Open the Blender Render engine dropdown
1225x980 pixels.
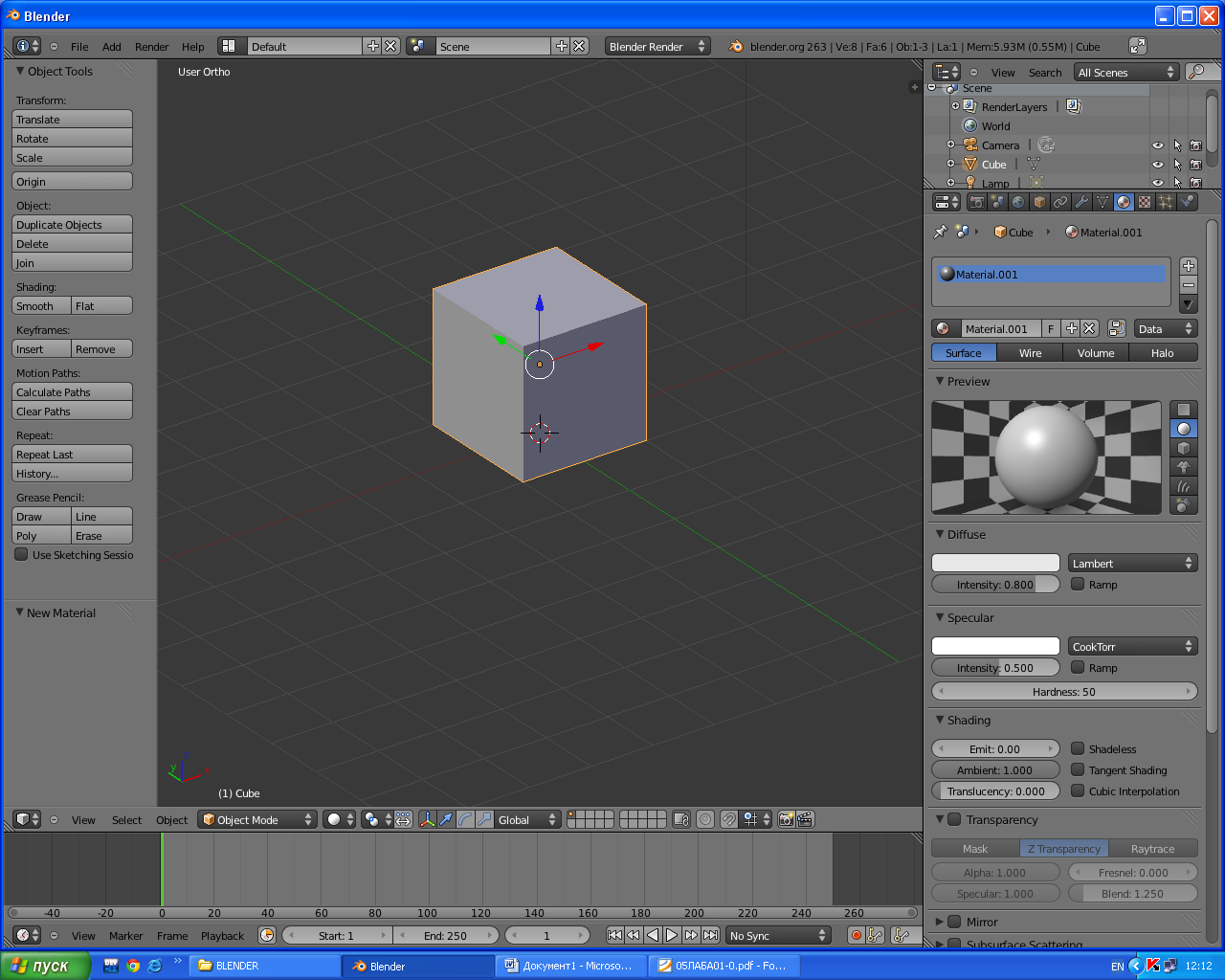[x=657, y=46]
